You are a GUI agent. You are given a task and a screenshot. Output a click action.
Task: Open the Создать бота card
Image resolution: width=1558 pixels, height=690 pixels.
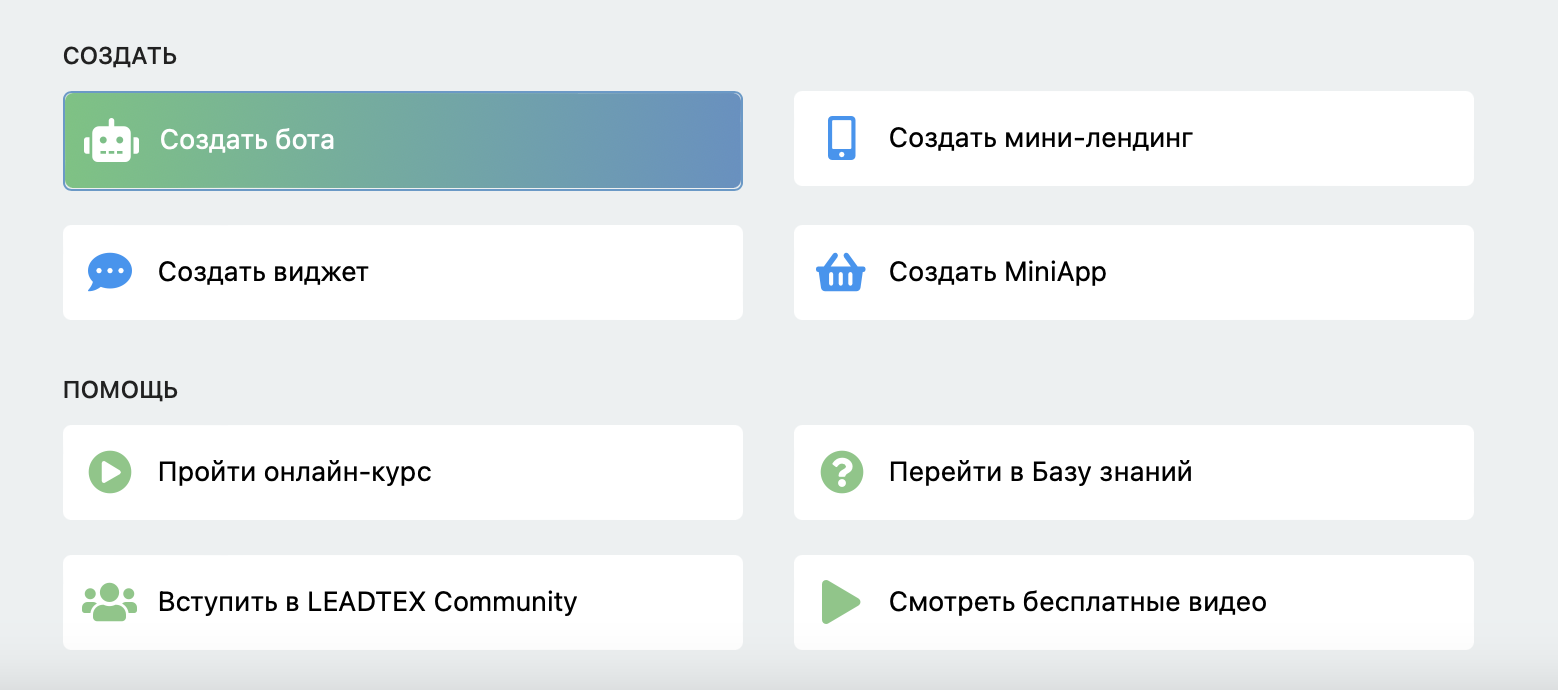click(x=403, y=140)
